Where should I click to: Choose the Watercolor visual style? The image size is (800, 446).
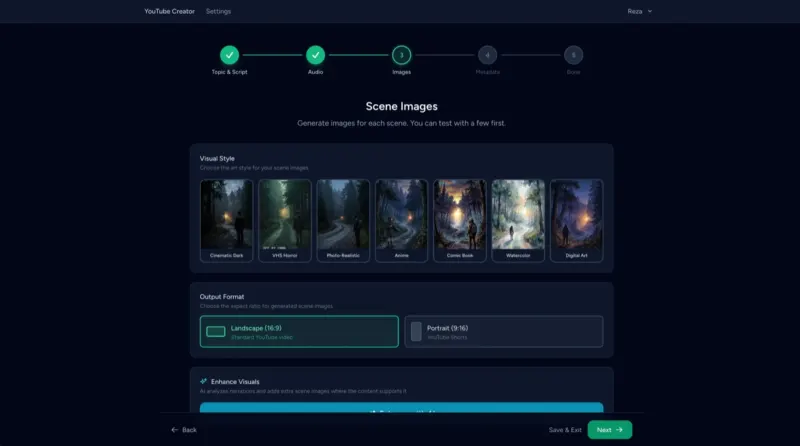click(x=518, y=220)
